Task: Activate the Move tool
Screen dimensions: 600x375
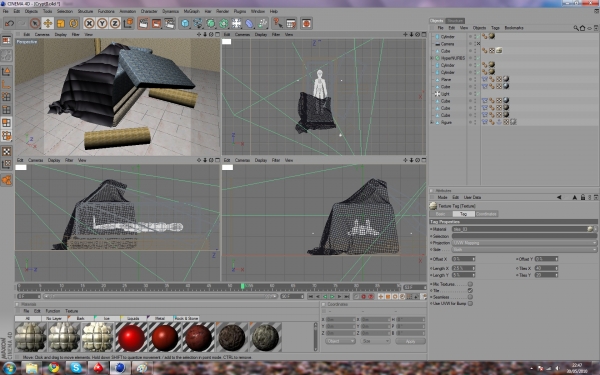Action: click(x=48, y=23)
